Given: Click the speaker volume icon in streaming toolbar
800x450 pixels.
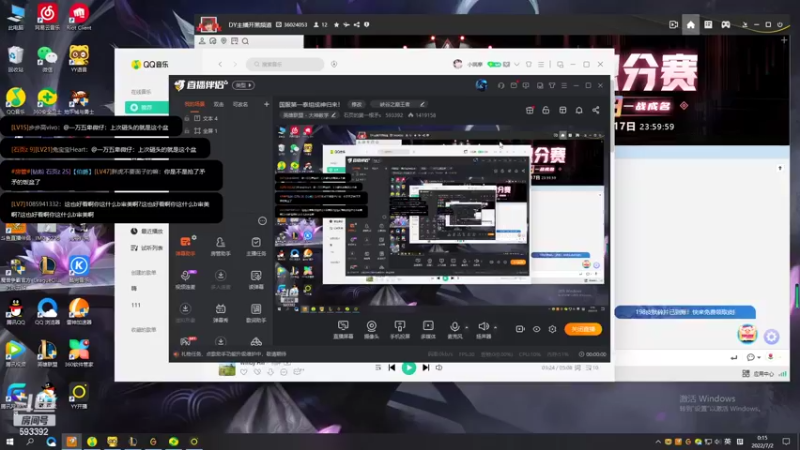Looking at the screenshot, I should 483,327.
